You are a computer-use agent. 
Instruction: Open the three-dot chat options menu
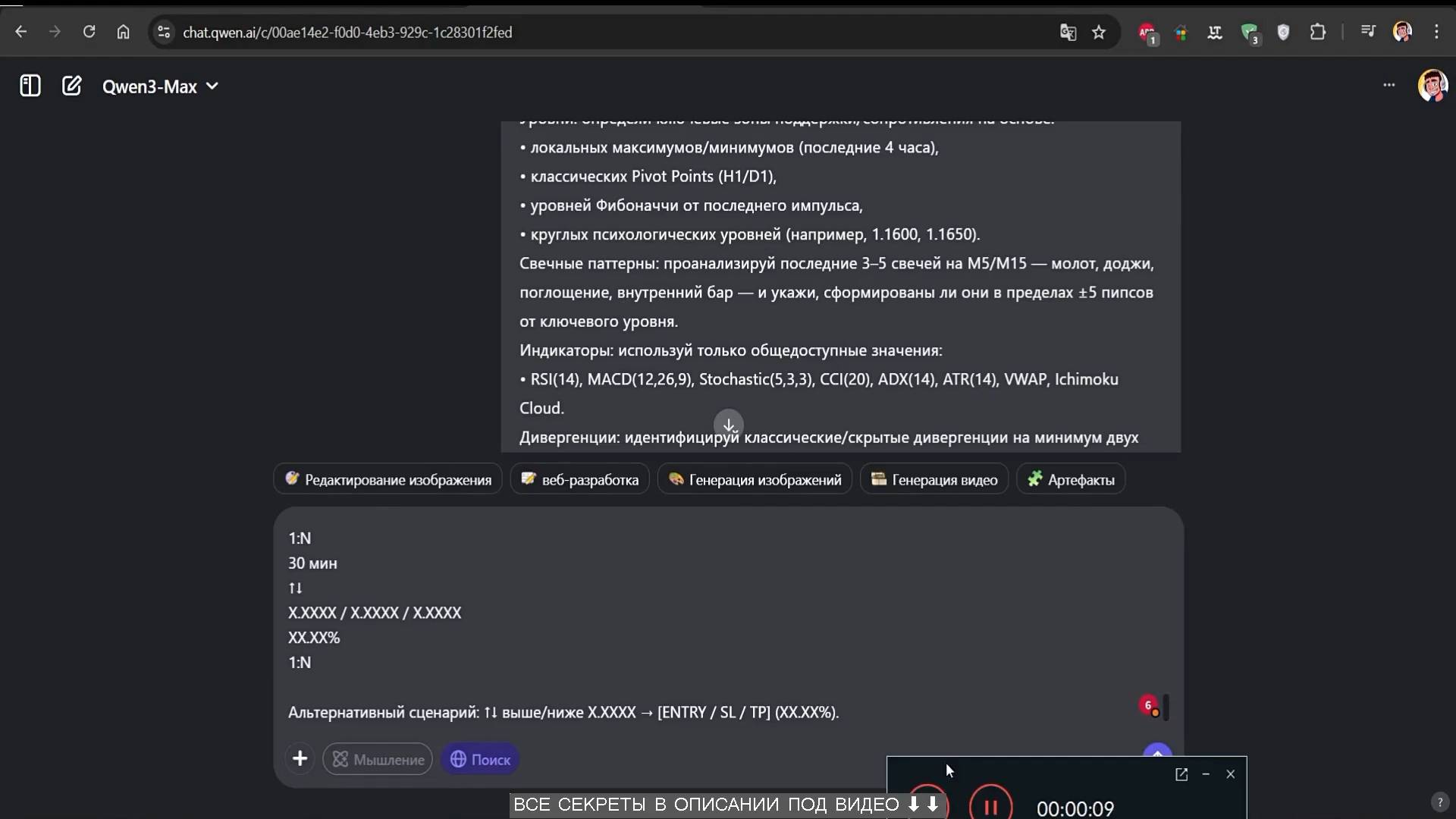(x=1389, y=85)
